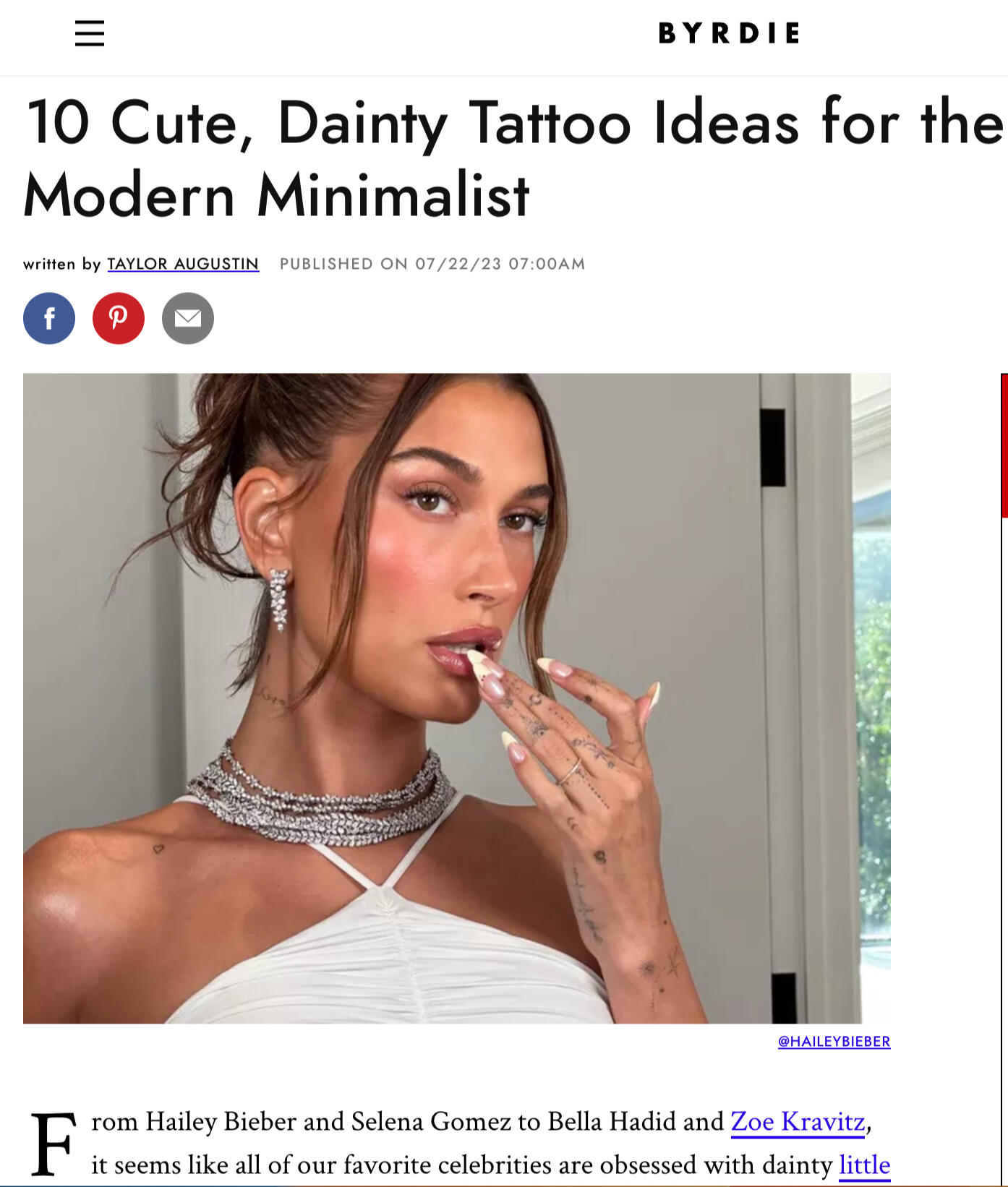The image size is (1008, 1187).
Task: Click the "Modern Minimalist" headline line
Action: [276, 195]
